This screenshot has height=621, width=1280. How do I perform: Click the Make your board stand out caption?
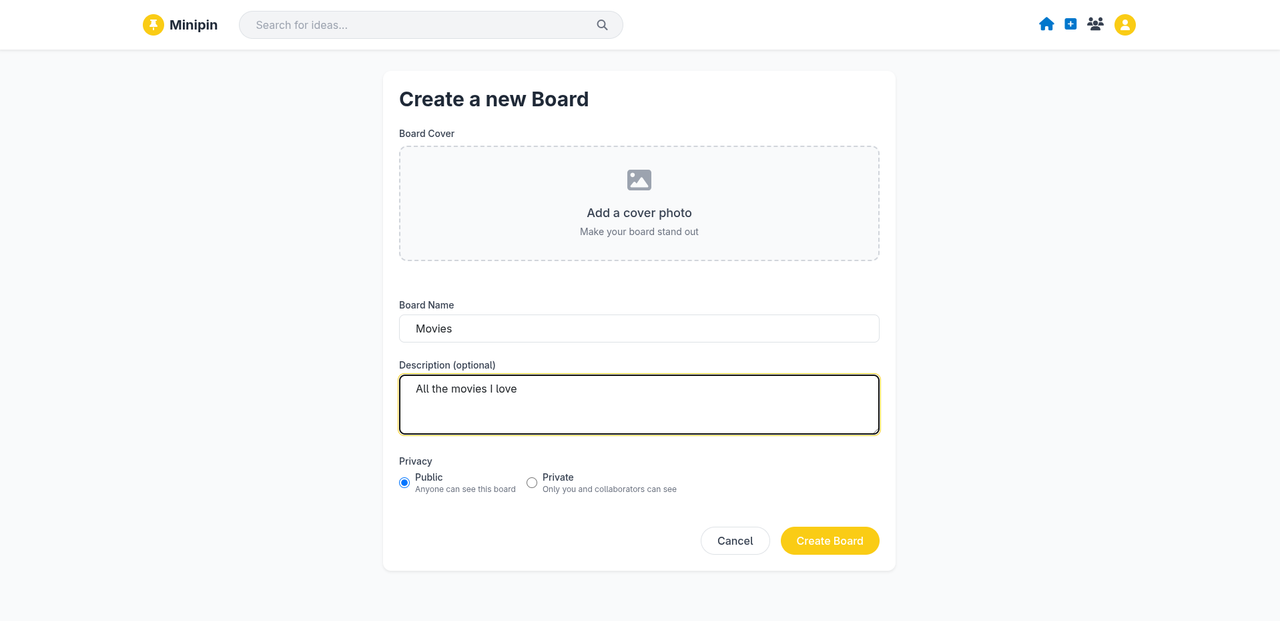639,232
